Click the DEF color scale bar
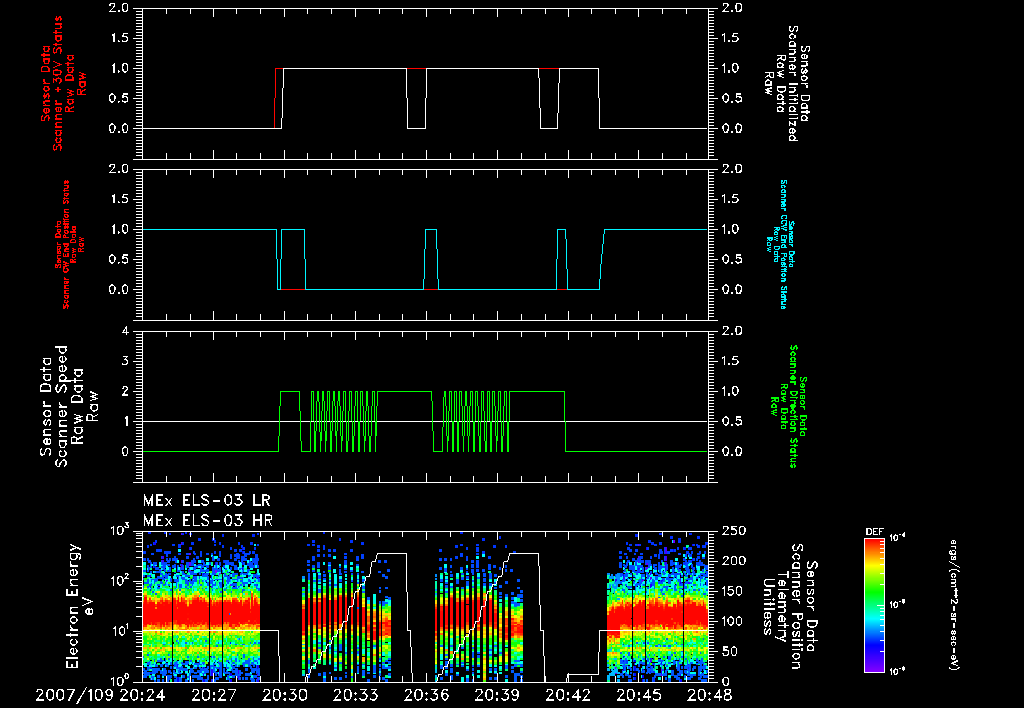Viewport: 1024px width, 708px height. (874, 604)
